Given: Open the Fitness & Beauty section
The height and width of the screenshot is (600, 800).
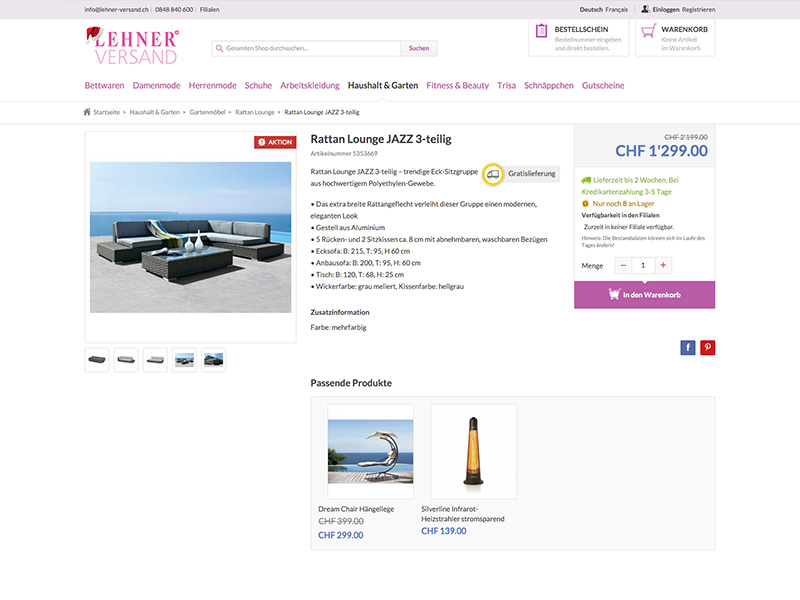Looking at the screenshot, I should 457,85.
